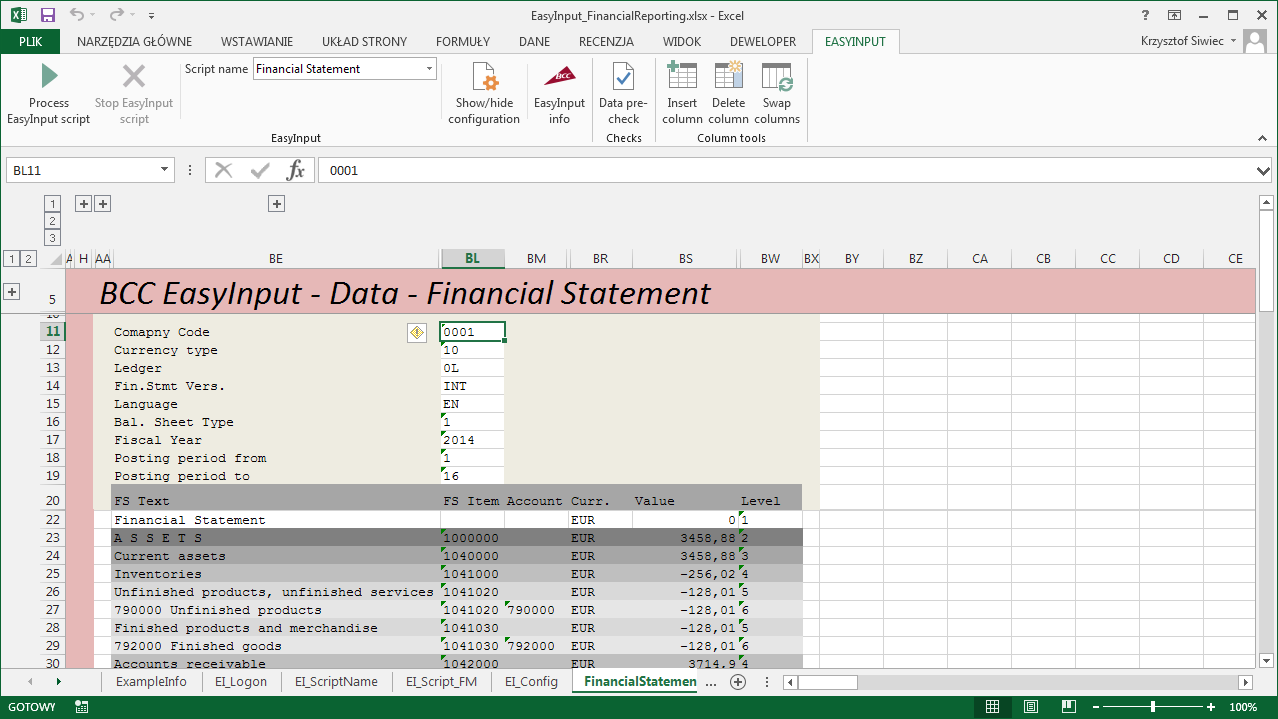1278x719 pixels.
Task: Open Customize Quick Access Toolbar menu
Action: (151, 16)
